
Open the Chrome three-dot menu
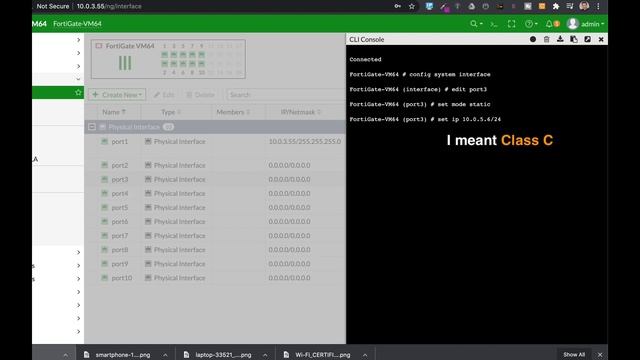[598, 6]
